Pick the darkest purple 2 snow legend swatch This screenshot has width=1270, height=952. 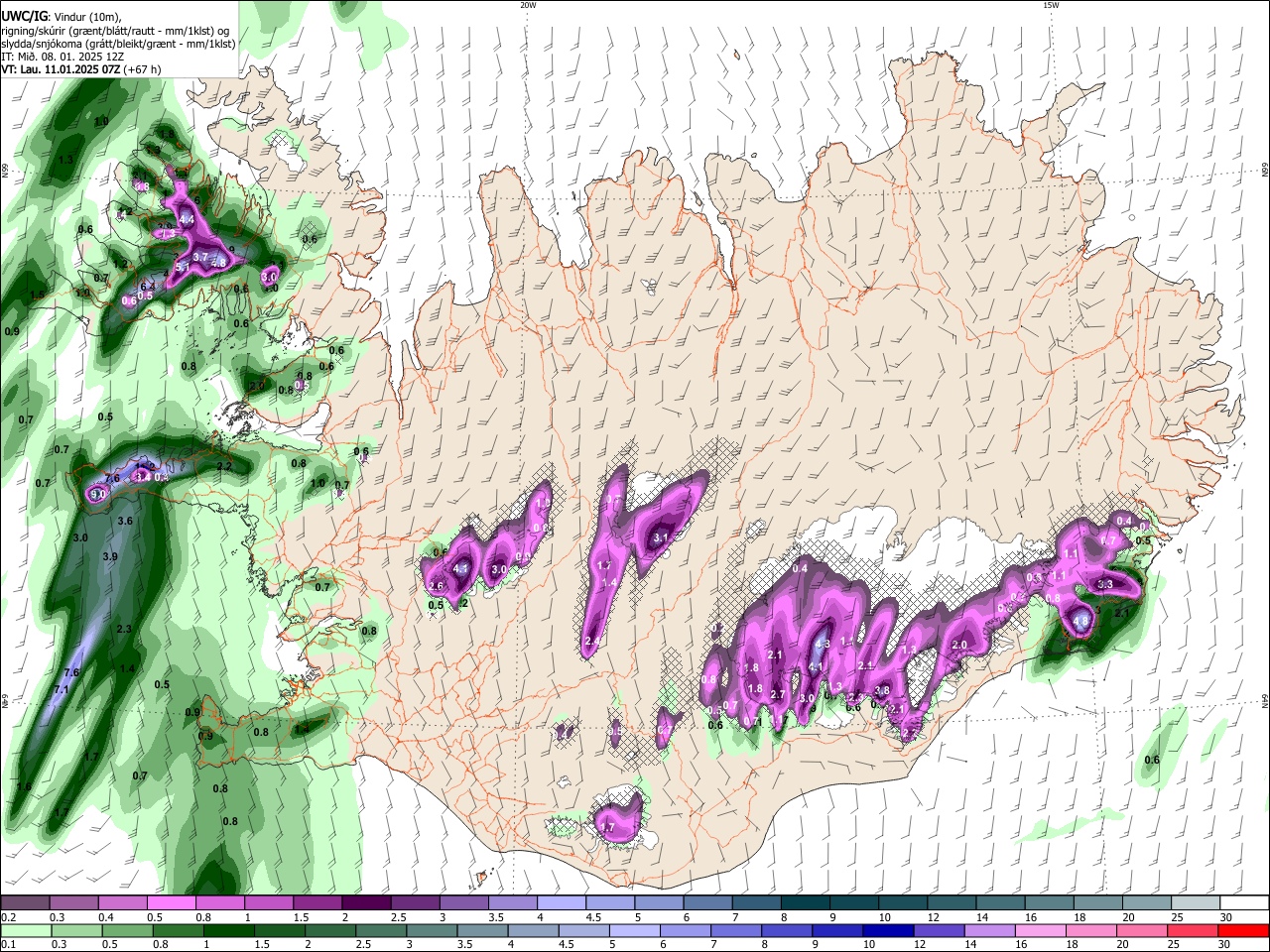coord(365,902)
